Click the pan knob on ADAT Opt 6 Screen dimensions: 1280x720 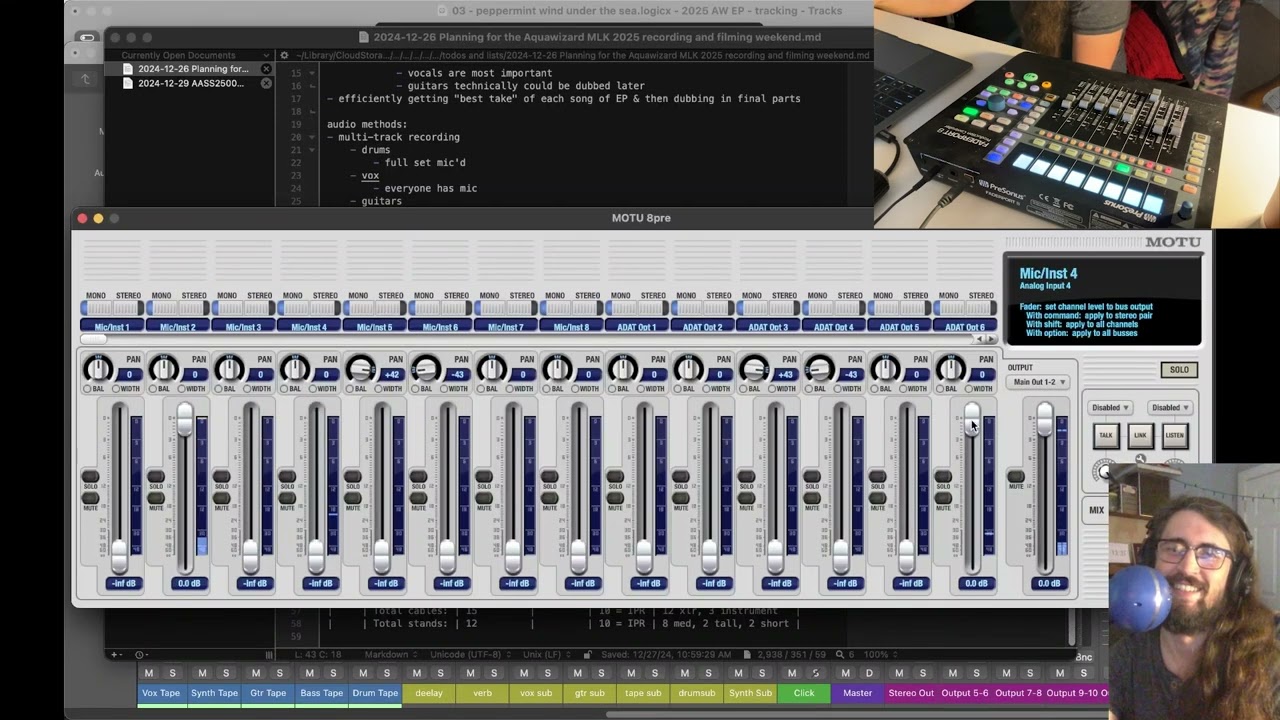point(951,368)
